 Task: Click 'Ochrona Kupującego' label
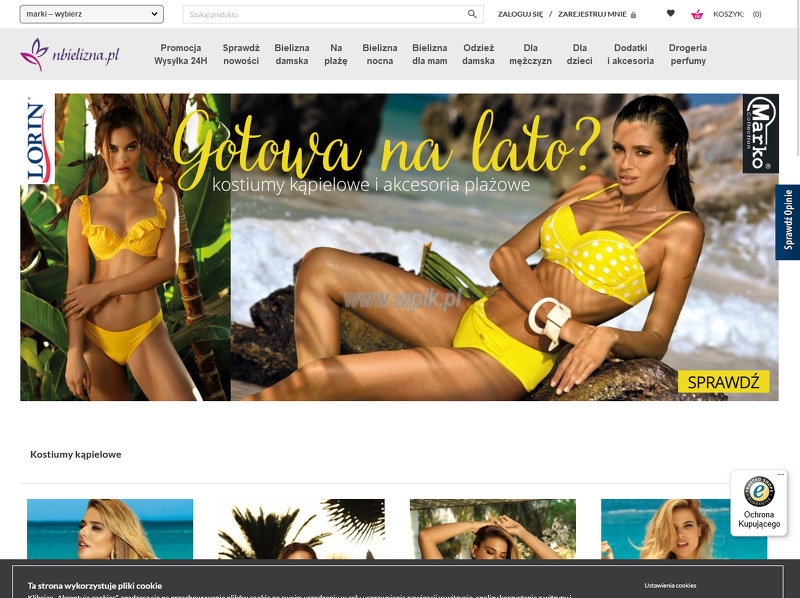click(759, 519)
